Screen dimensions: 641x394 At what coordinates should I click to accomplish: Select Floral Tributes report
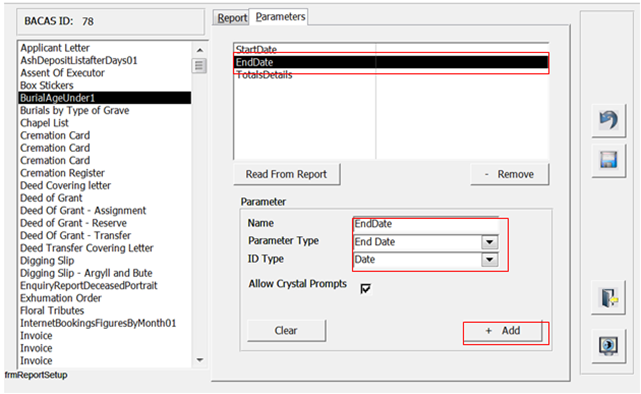[x=105, y=311]
